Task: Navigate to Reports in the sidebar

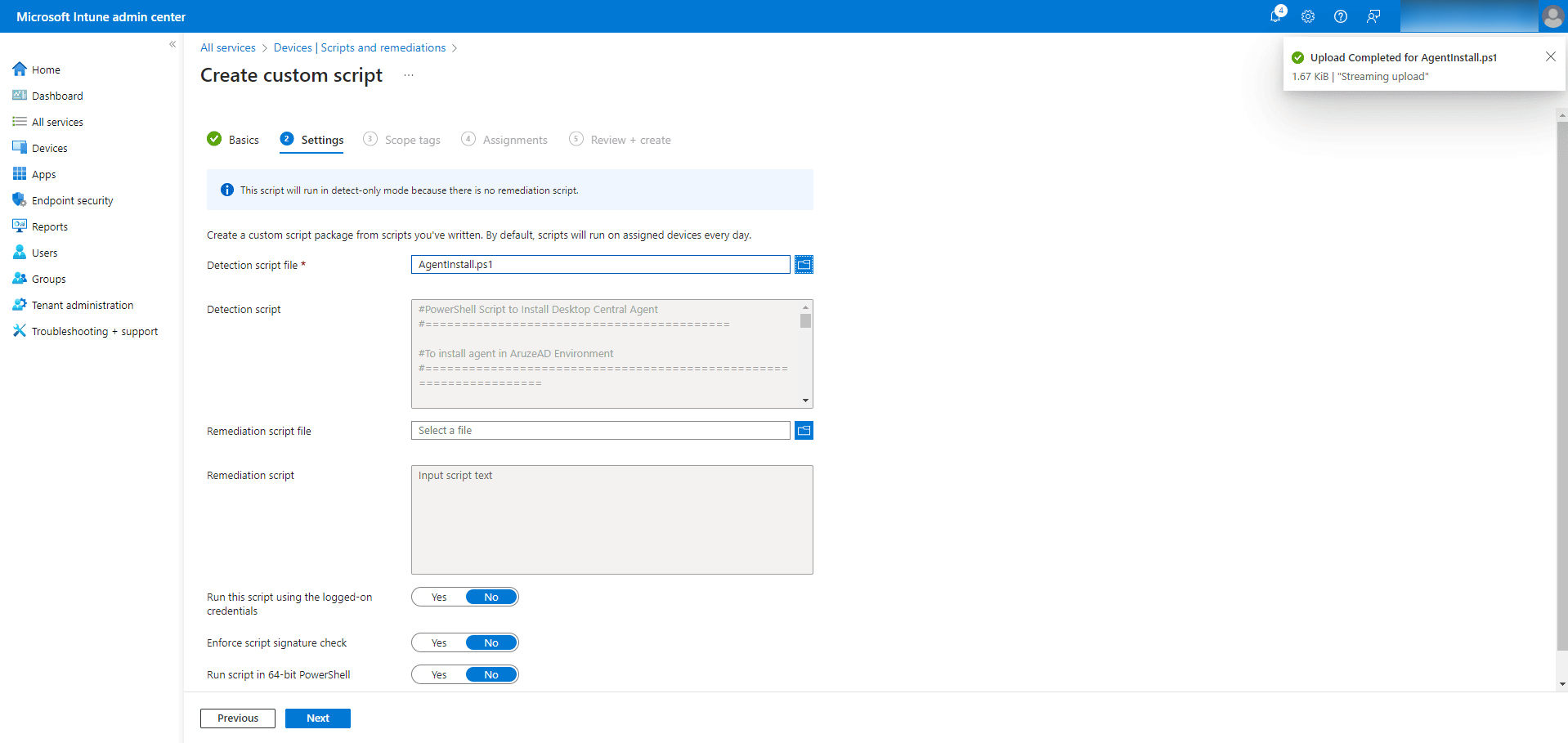Action: [48, 226]
